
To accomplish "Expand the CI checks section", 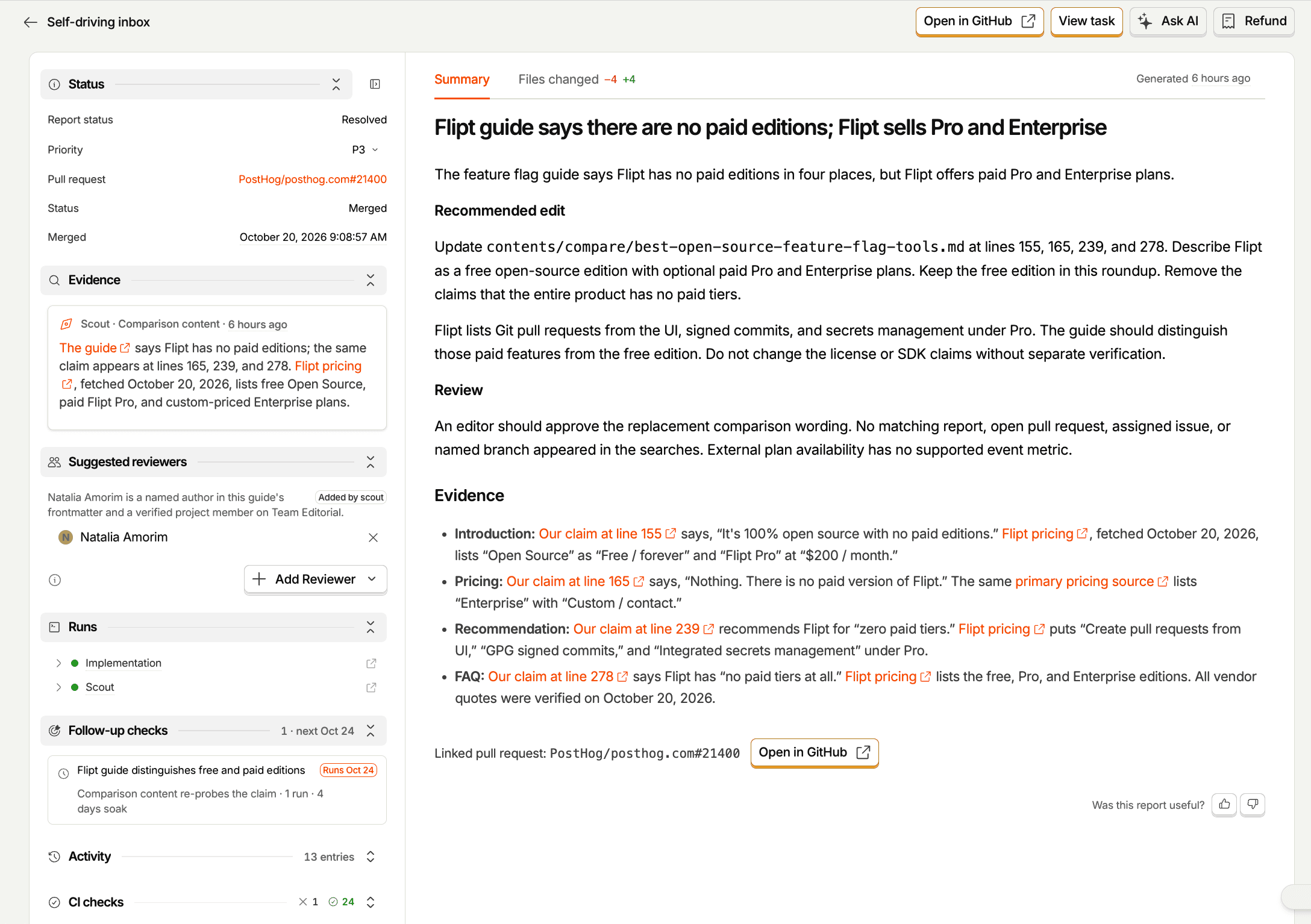I will (371, 902).
